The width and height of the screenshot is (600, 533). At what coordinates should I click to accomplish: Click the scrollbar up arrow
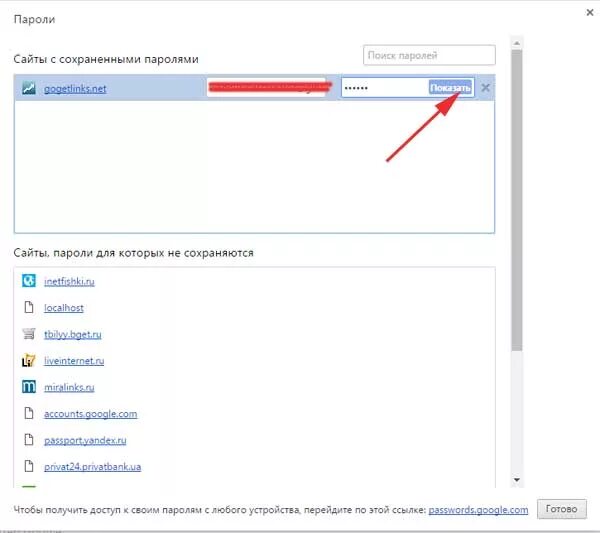point(517,43)
